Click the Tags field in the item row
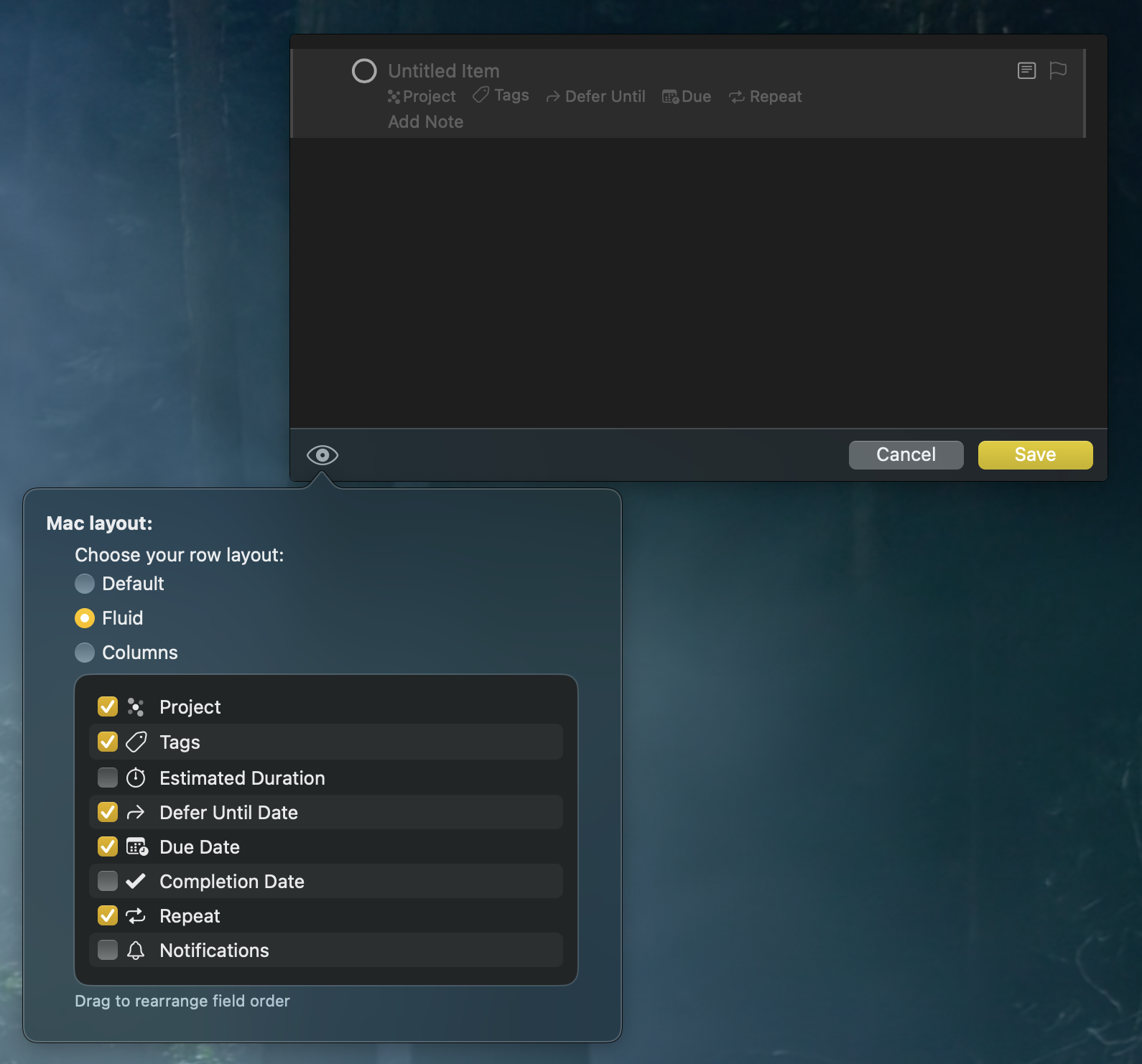The image size is (1142, 1064). point(501,95)
